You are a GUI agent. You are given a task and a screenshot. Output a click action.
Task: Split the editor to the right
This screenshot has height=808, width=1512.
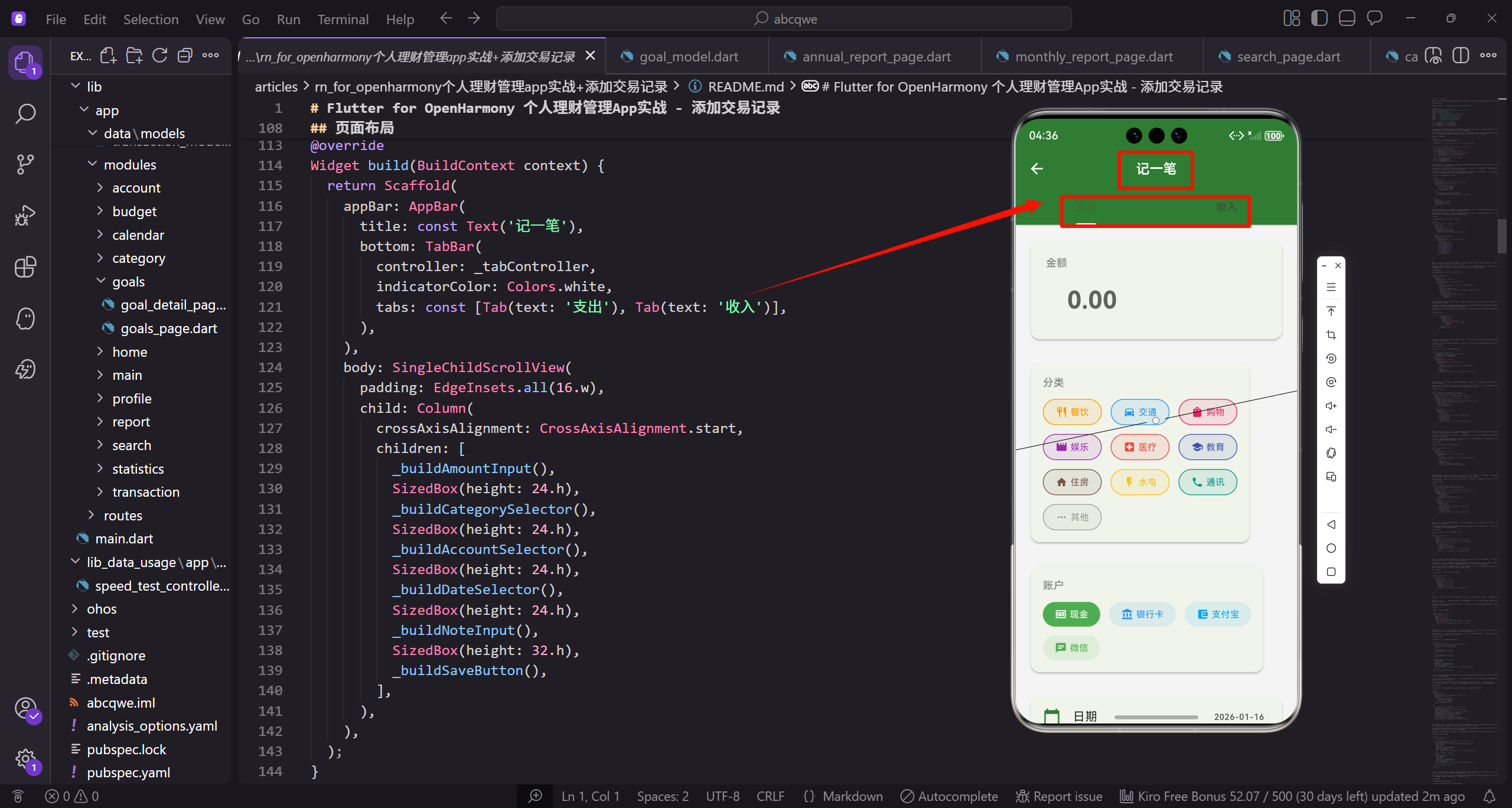click(x=1460, y=56)
